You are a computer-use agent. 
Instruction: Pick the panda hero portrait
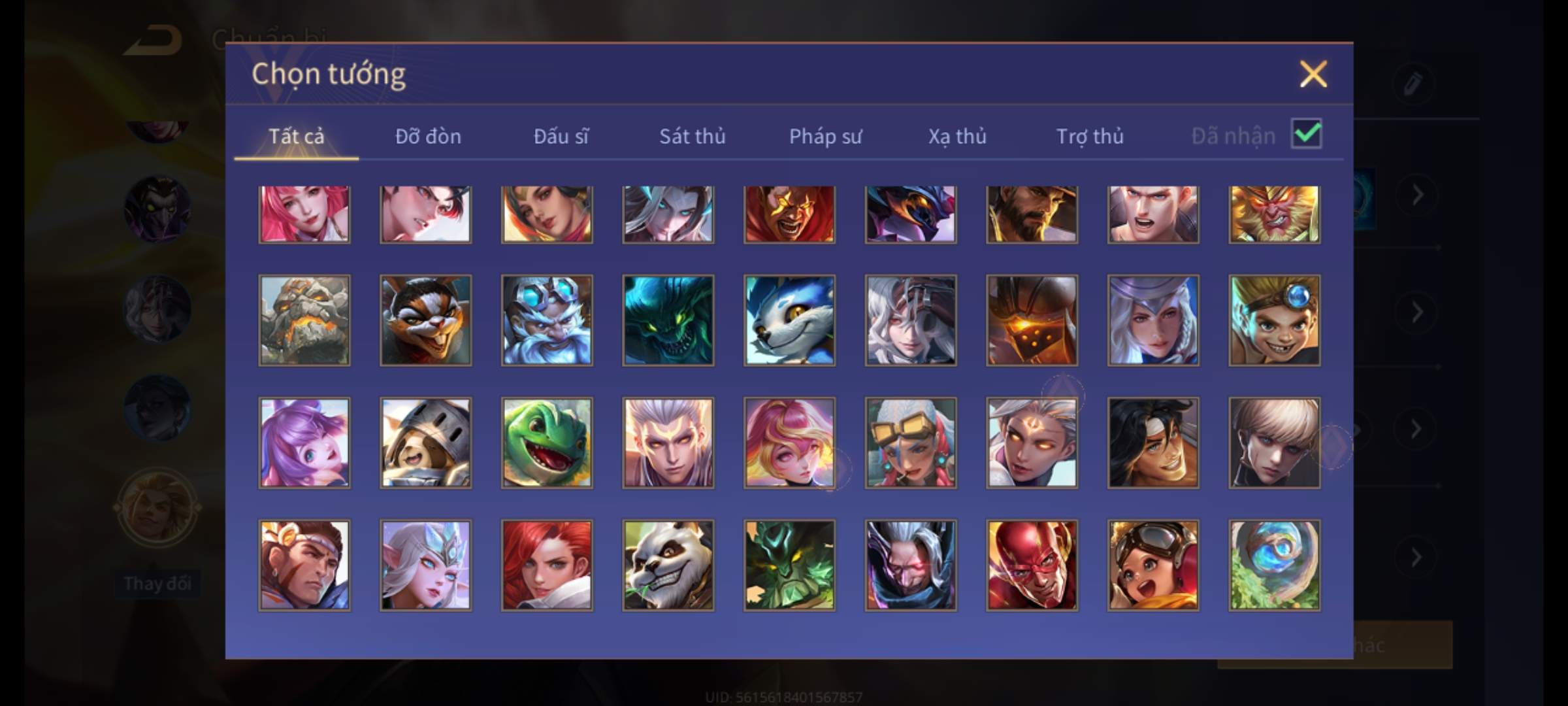(668, 565)
